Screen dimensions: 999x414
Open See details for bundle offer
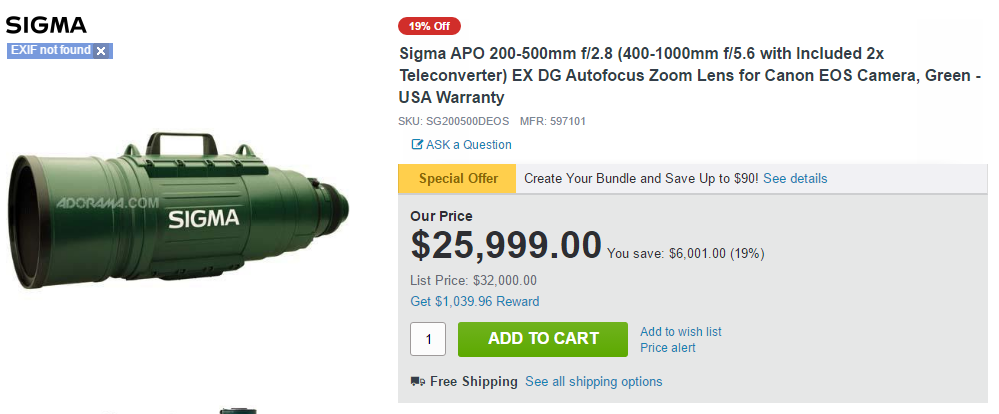click(795, 179)
